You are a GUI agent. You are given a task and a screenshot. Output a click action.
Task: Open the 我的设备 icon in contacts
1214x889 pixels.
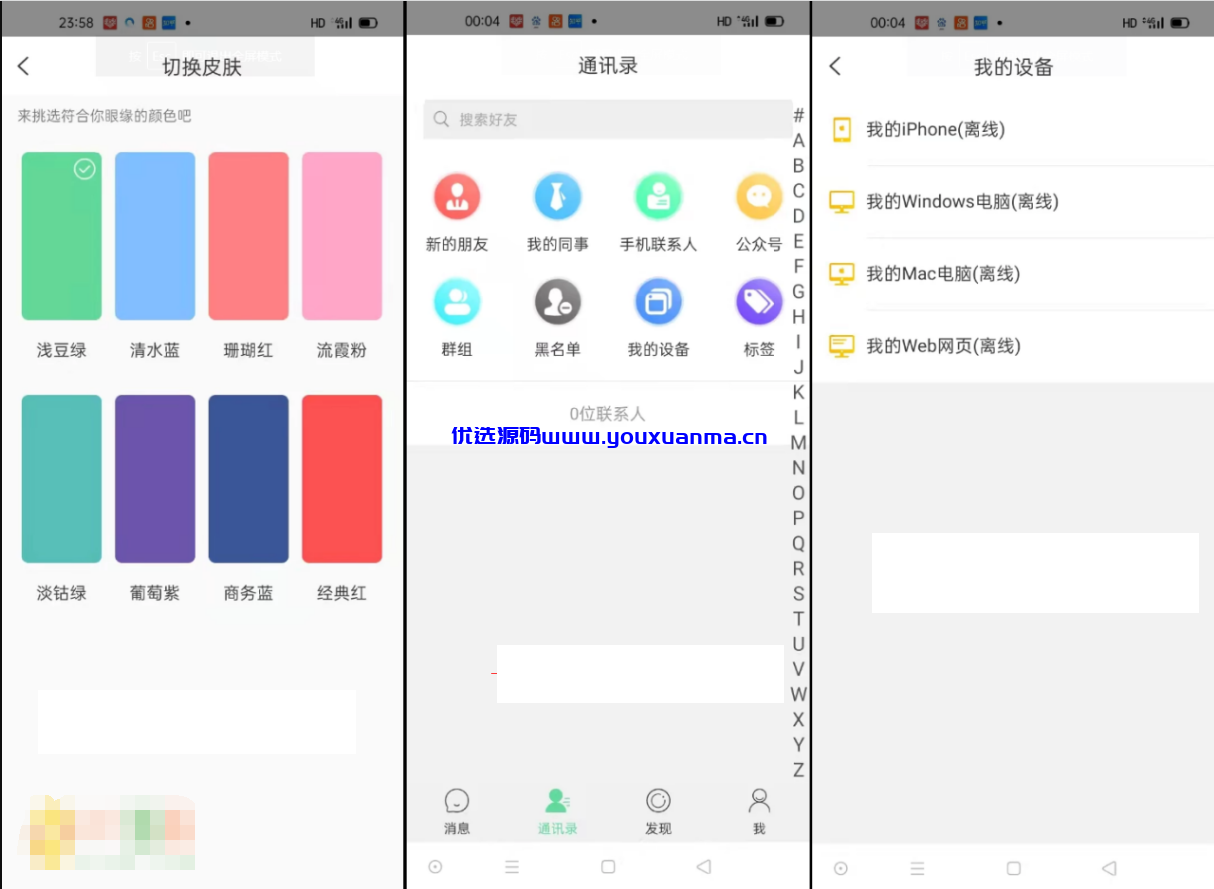pos(658,302)
